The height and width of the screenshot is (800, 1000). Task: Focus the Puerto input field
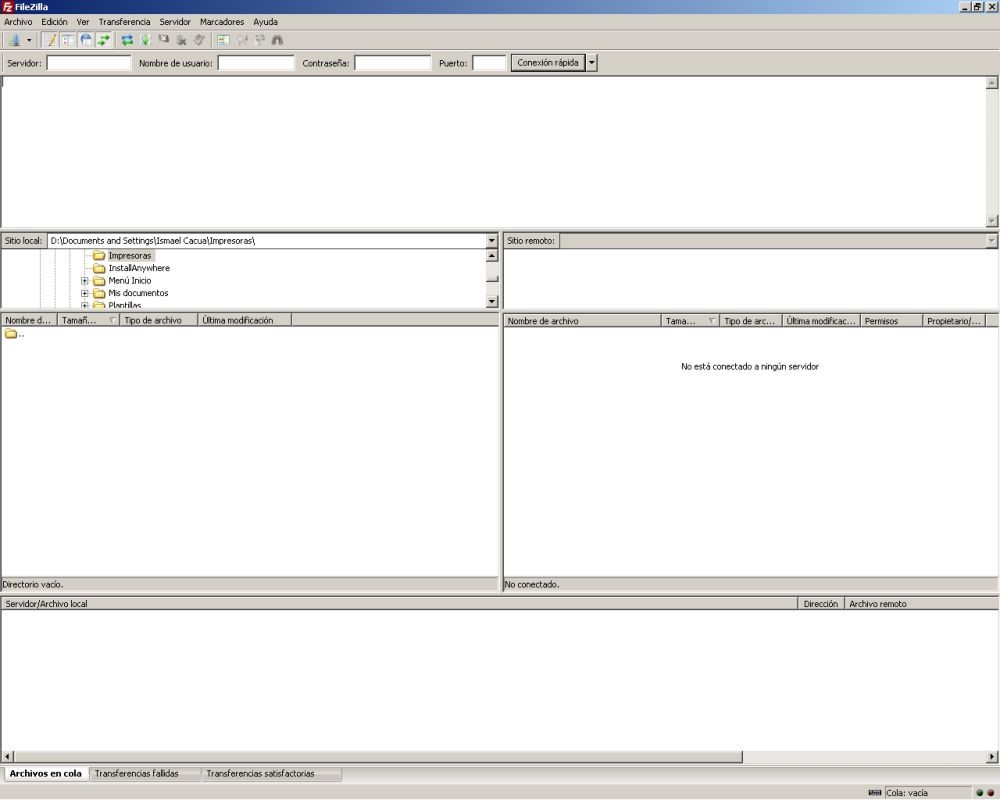[489, 63]
